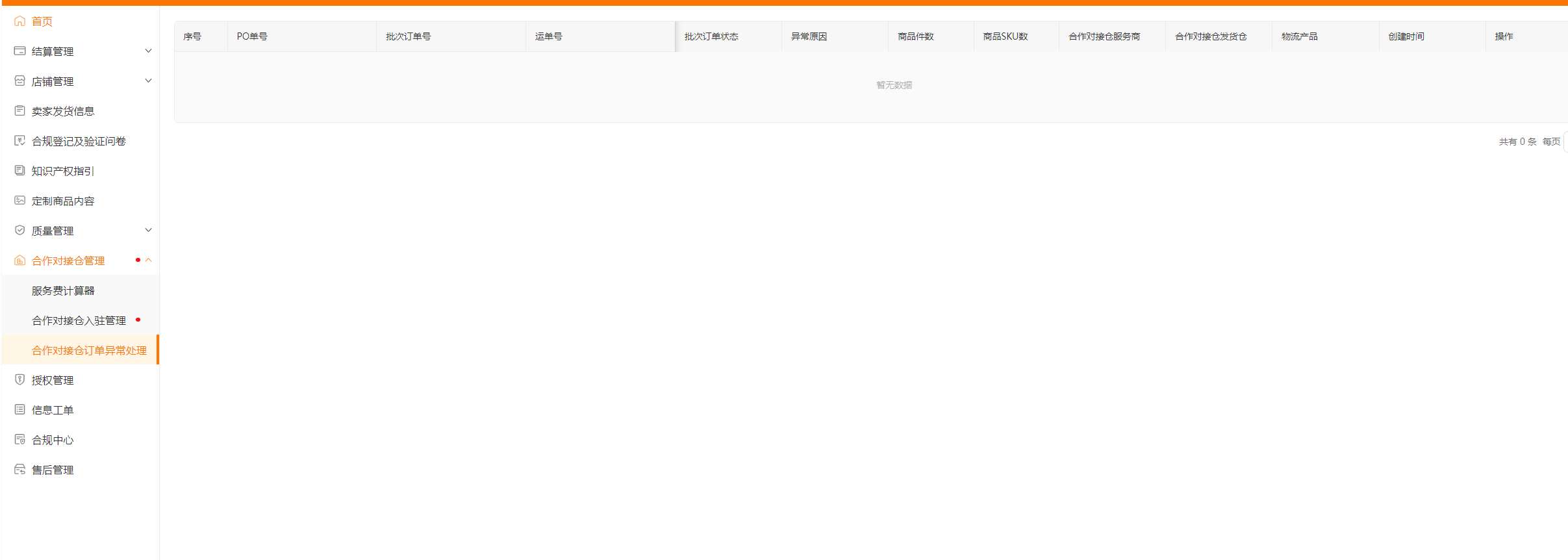Click the 授权管理 key shield icon
The width and height of the screenshot is (1568, 560).
(20, 379)
